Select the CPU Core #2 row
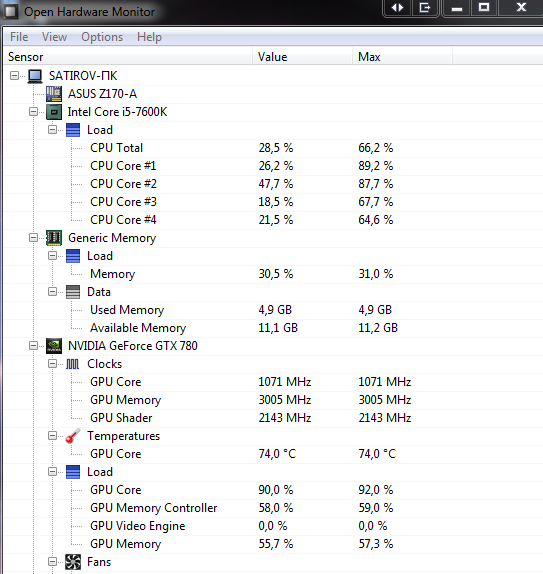Image resolution: width=543 pixels, height=574 pixels. click(x=273, y=184)
